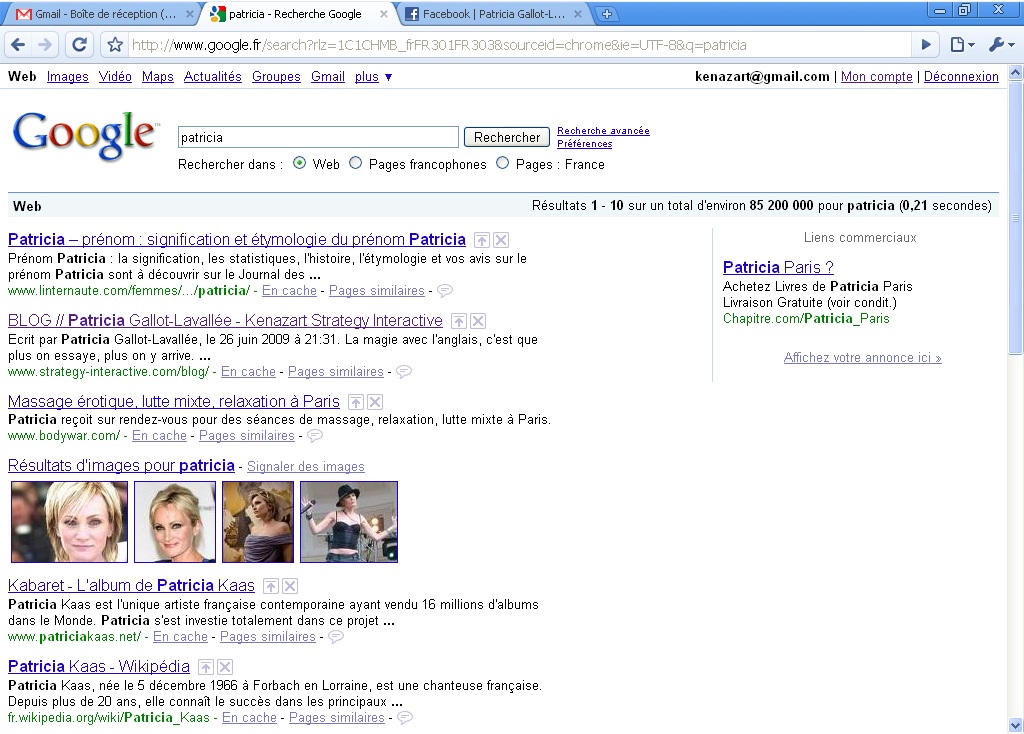Remove the Kenazart Strategy Interactive blog result
1024x734 pixels.
coord(478,321)
